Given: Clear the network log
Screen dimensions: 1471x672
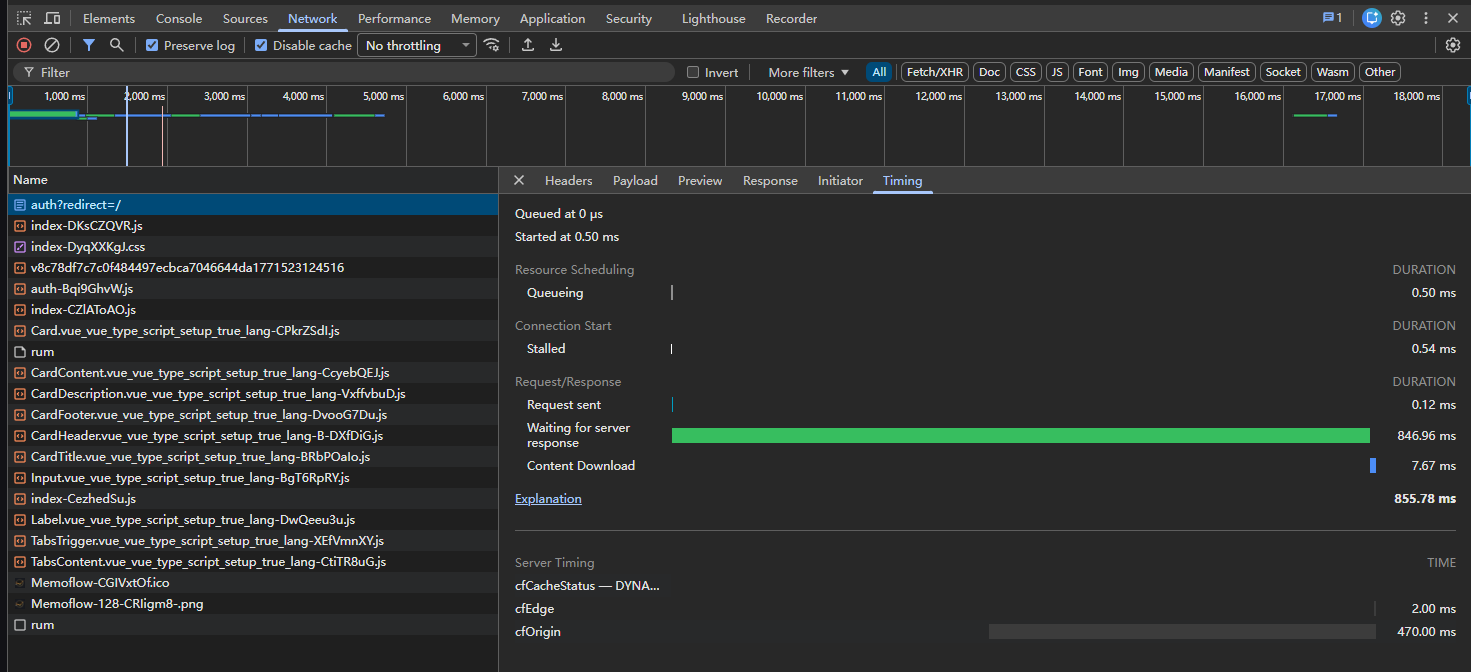Looking at the screenshot, I should (x=52, y=45).
